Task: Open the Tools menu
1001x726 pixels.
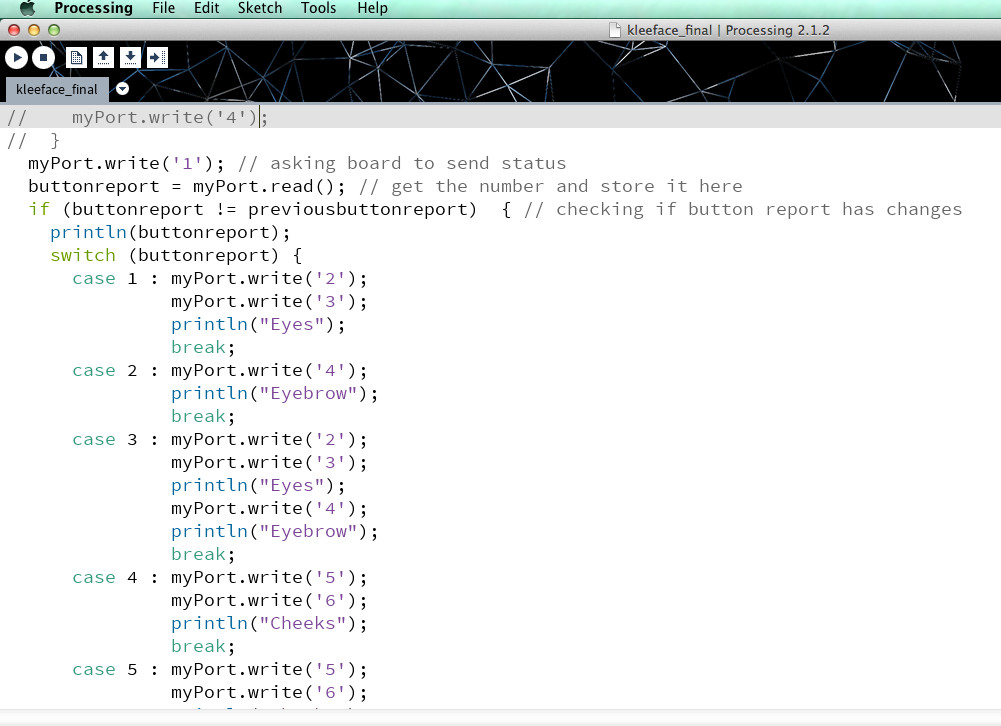Action: click(x=318, y=8)
